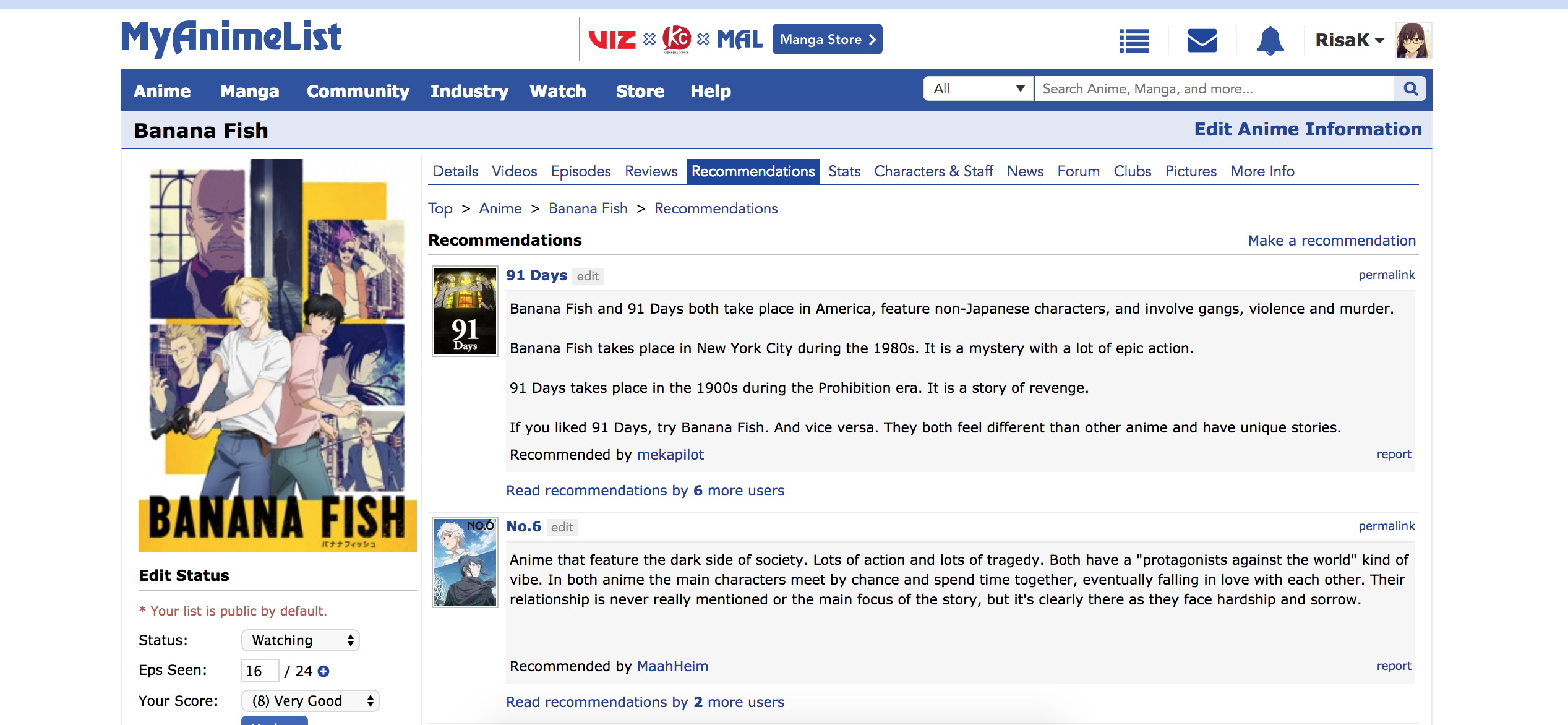The height and width of the screenshot is (725, 1568).
Task: Click Make a recommendation link
Action: (1331, 241)
